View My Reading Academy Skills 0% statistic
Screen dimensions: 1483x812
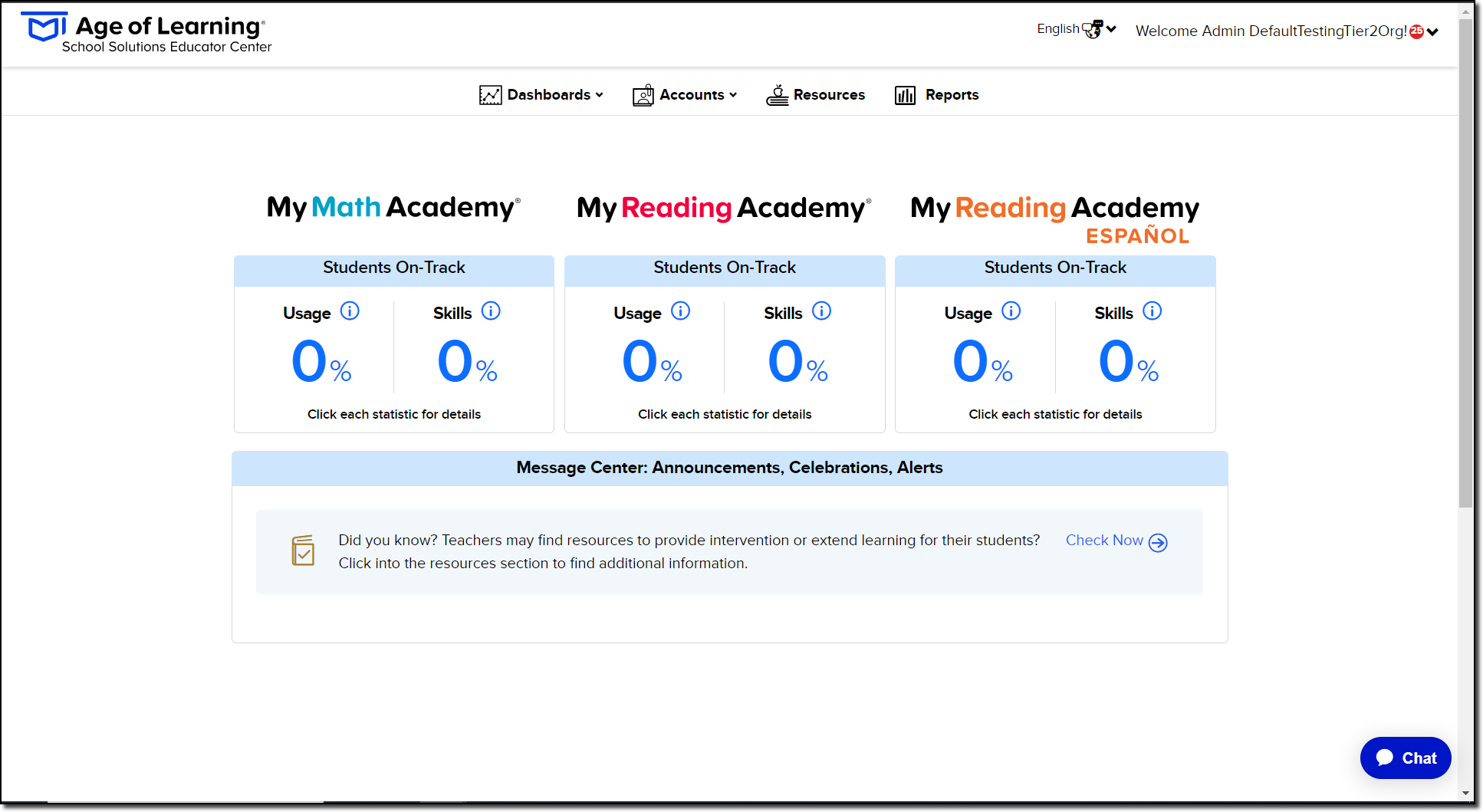pyautogui.click(x=797, y=362)
